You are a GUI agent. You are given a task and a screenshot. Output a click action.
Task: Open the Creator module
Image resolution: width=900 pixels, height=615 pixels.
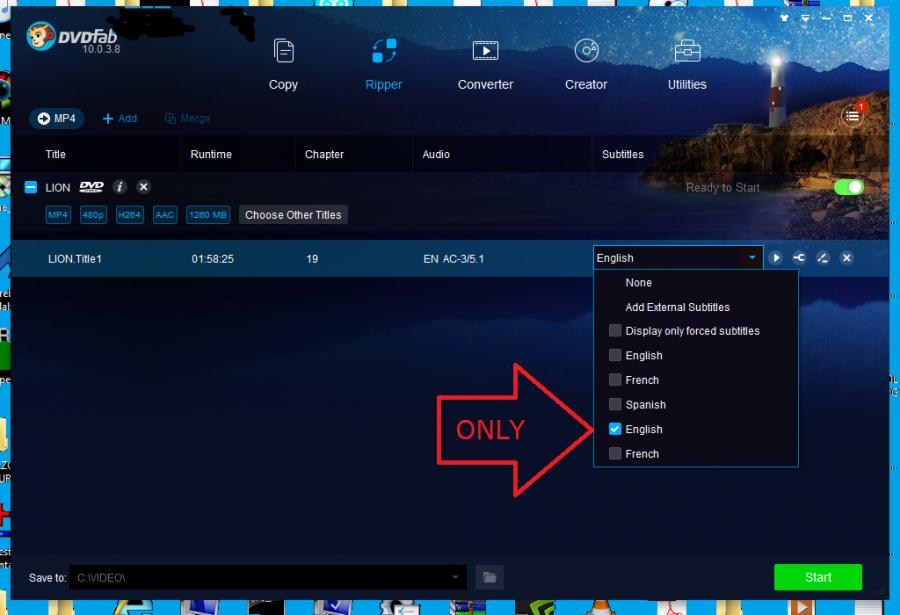[585, 64]
